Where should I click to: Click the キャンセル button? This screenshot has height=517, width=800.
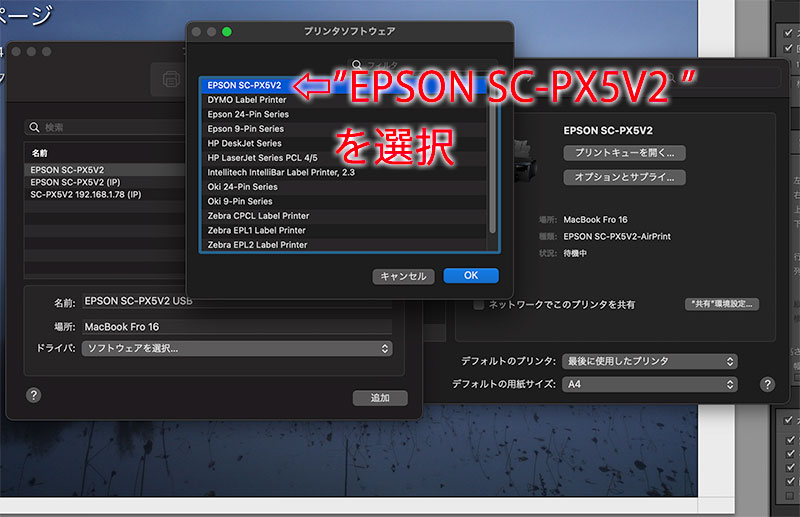403,276
